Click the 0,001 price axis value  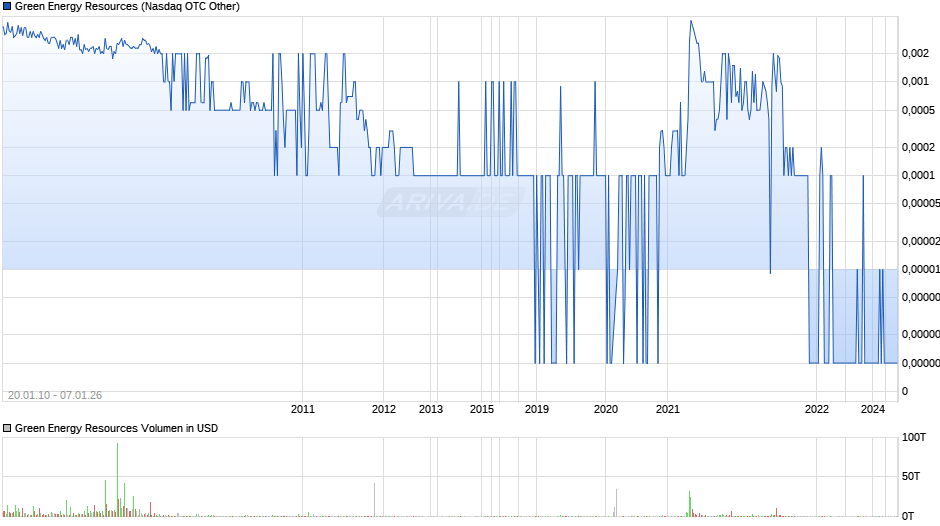pyautogui.click(x=915, y=82)
